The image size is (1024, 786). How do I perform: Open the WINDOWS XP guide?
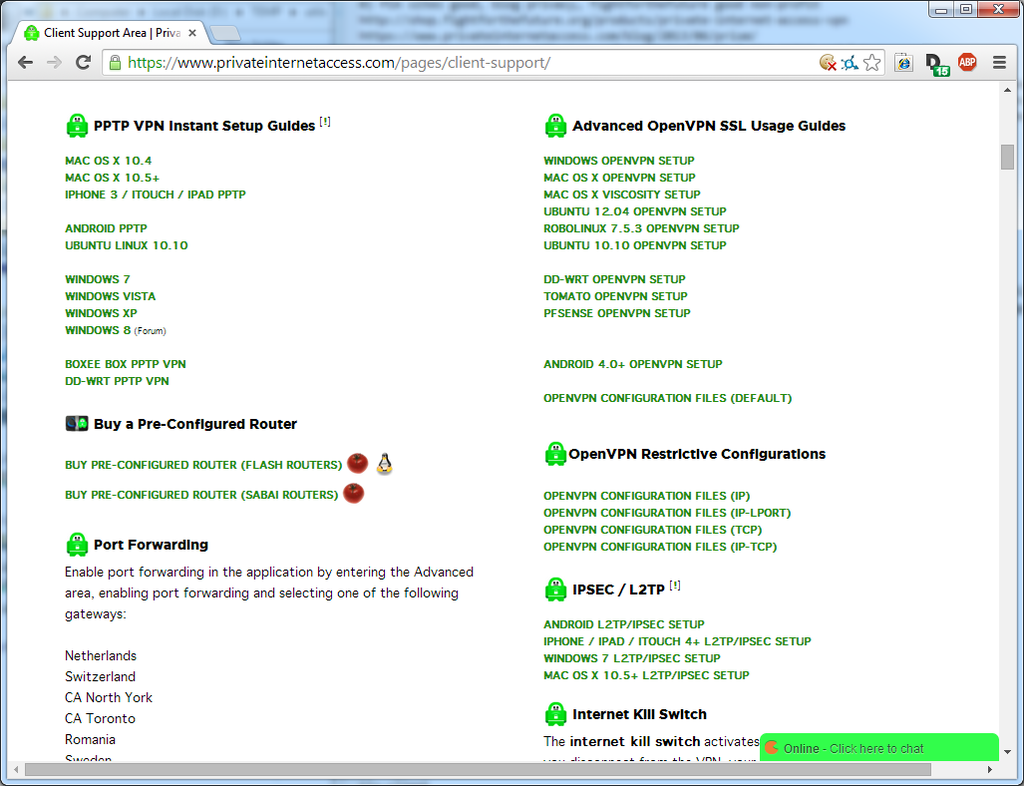tap(101, 313)
